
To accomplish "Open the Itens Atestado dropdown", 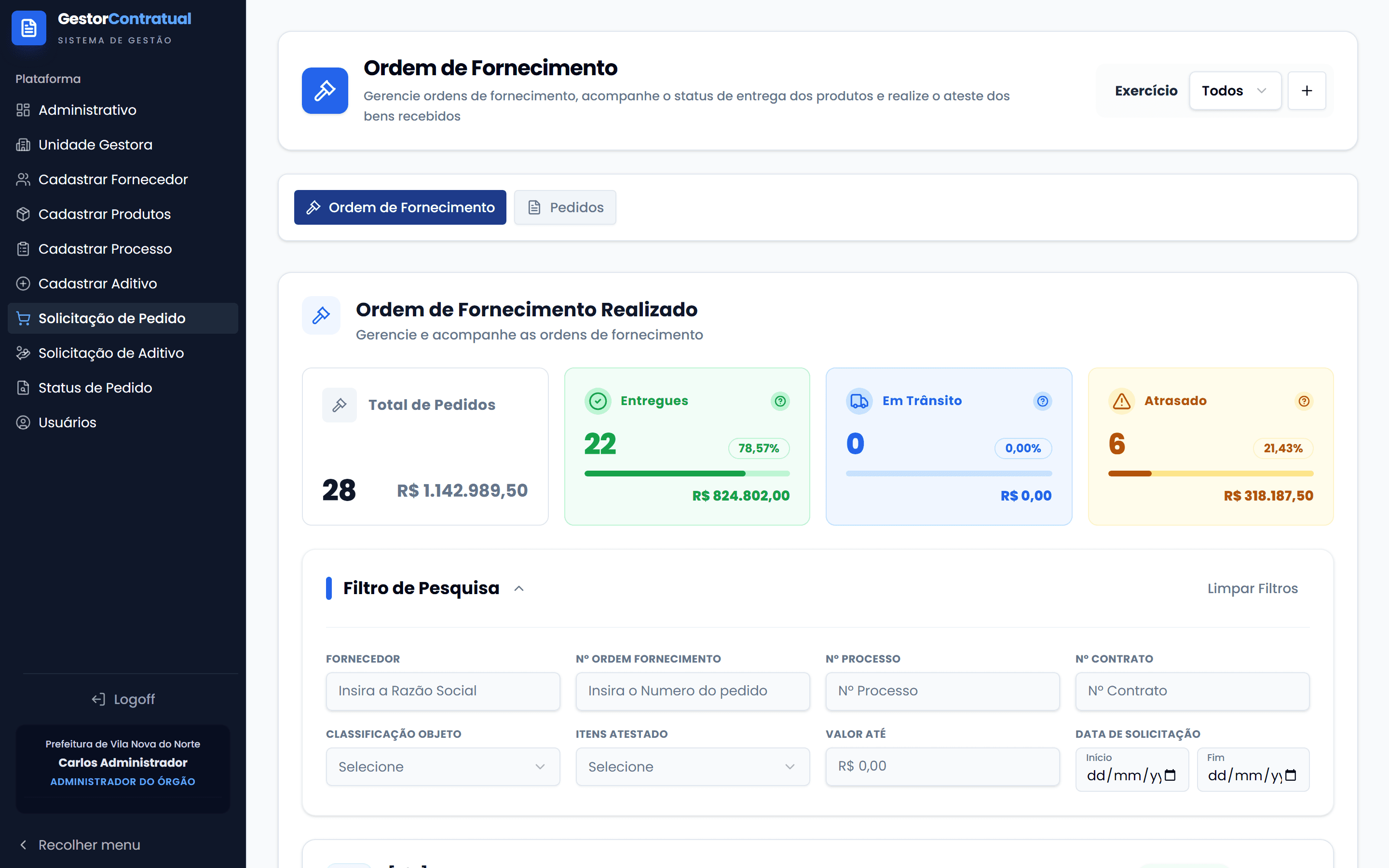I will [x=692, y=766].
